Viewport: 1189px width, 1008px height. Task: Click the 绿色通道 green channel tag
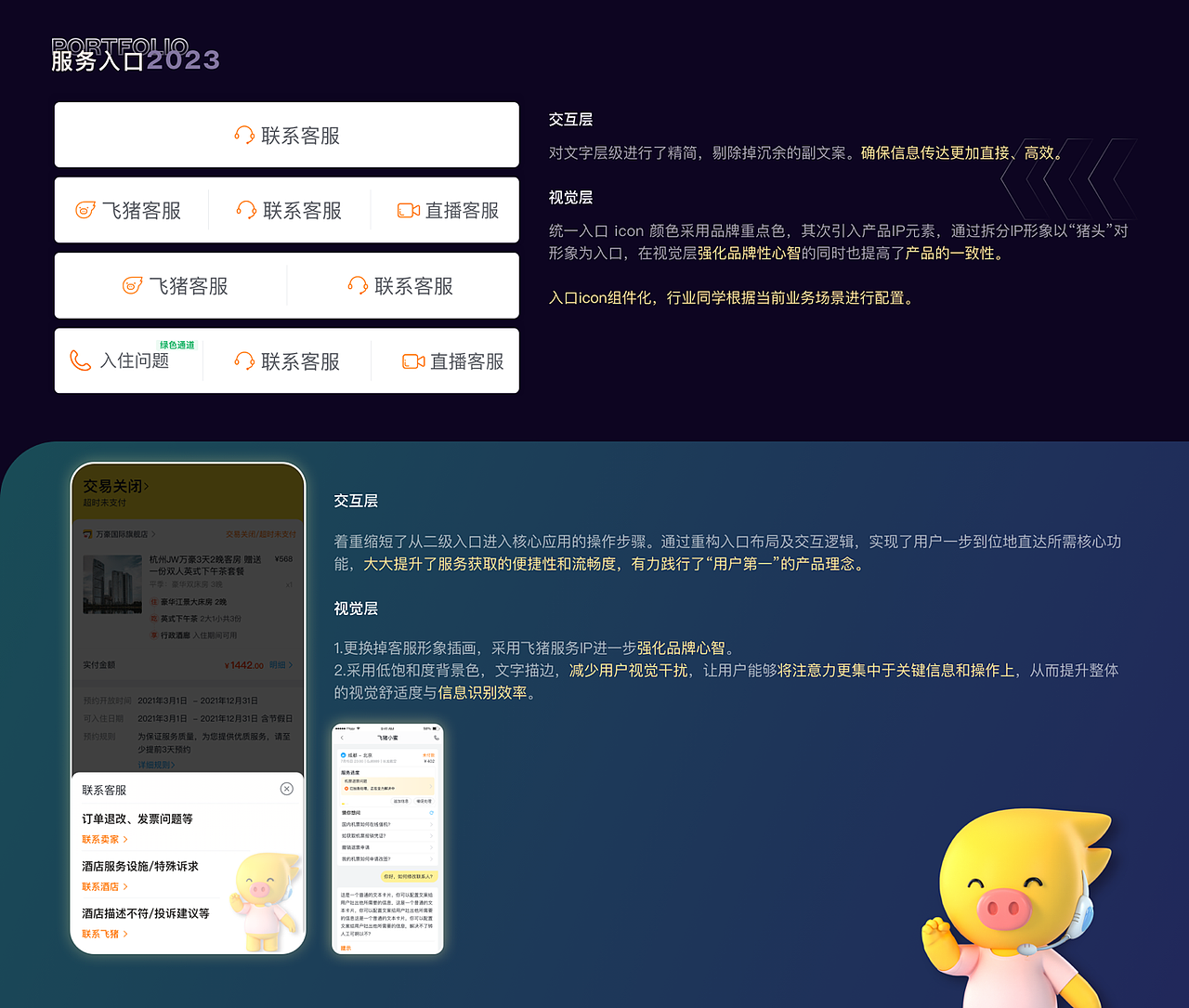(177, 345)
